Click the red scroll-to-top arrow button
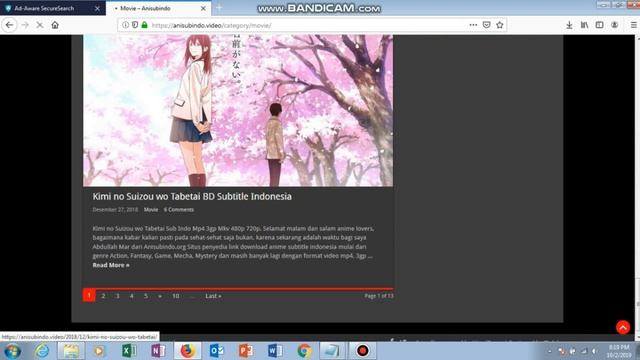Screen dimensions: 640x360 [623, 327]
